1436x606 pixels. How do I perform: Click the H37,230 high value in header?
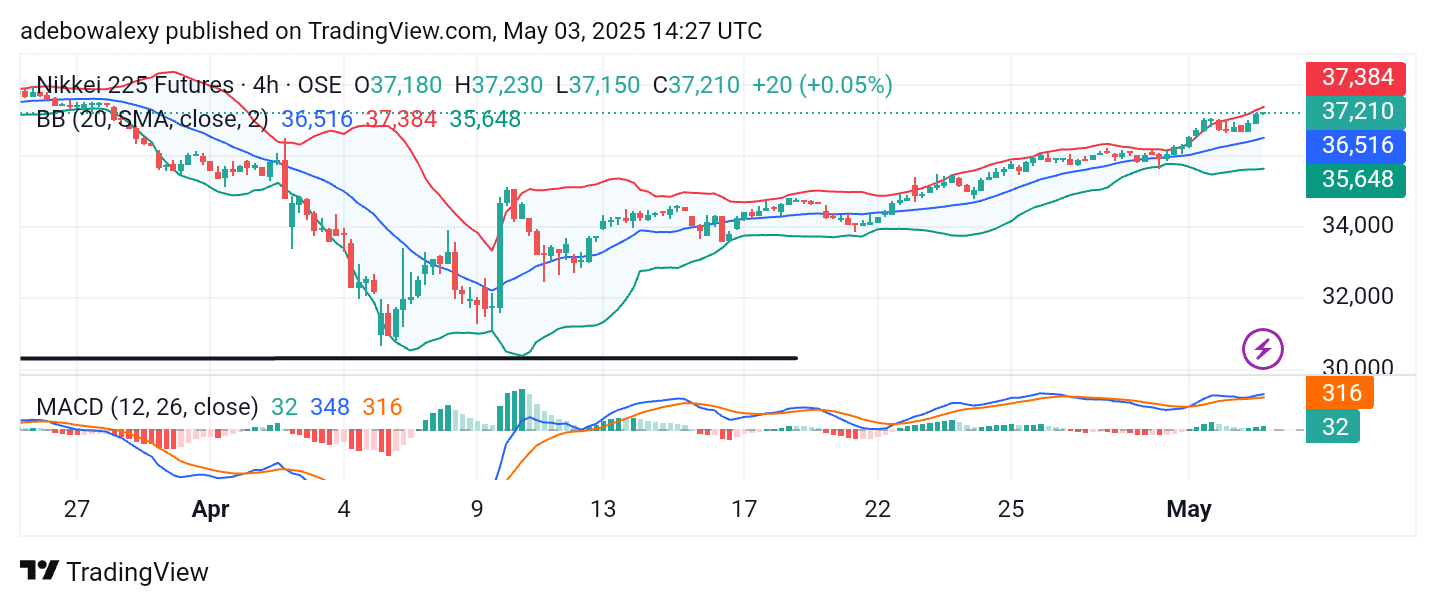(499, 85)
